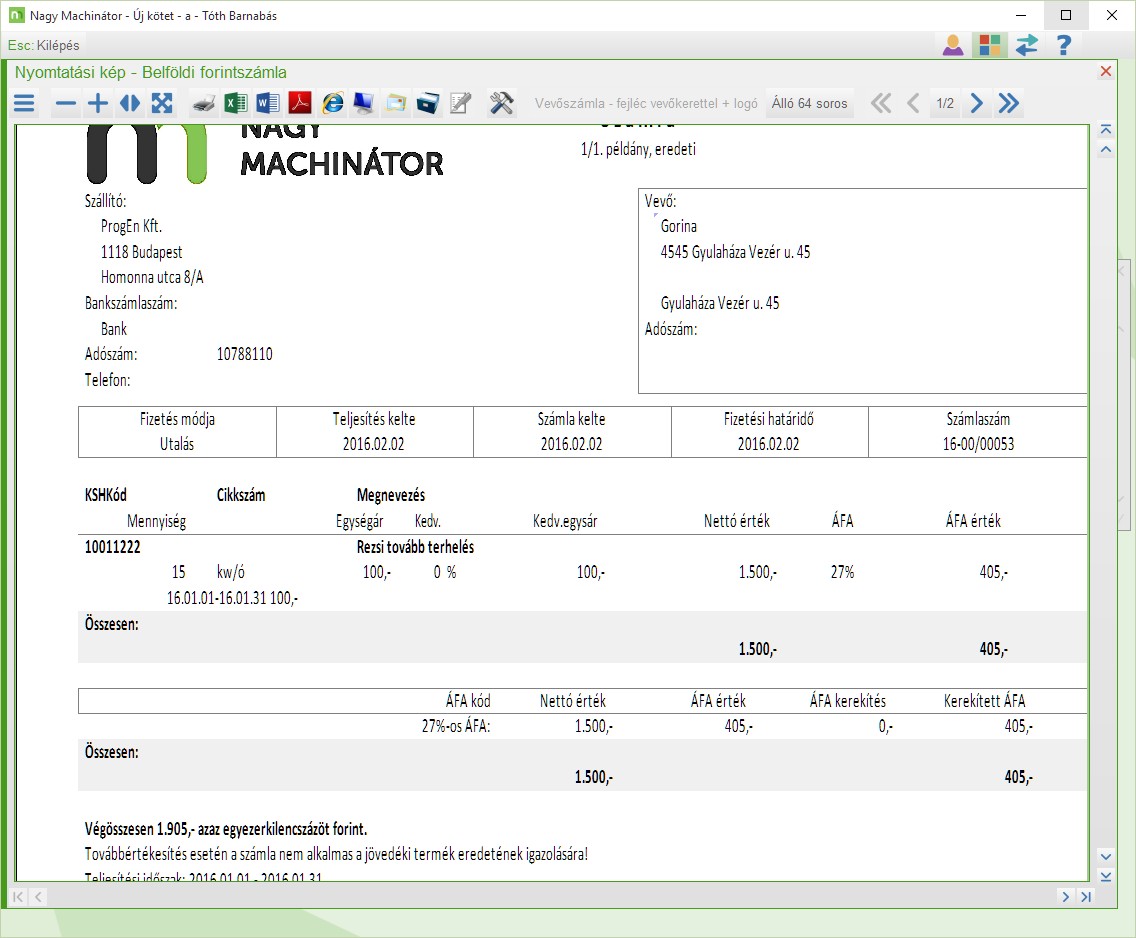Export the invoice to Word
The height and width of the screenshot is (938, 1136).
pyautogui.click(x=268, y=103)
